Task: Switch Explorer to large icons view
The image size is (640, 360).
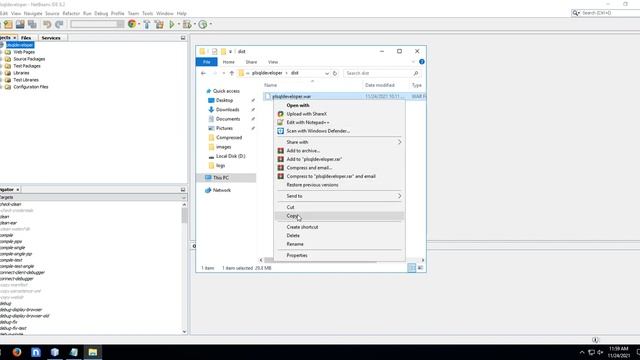Action: point(420,268)
